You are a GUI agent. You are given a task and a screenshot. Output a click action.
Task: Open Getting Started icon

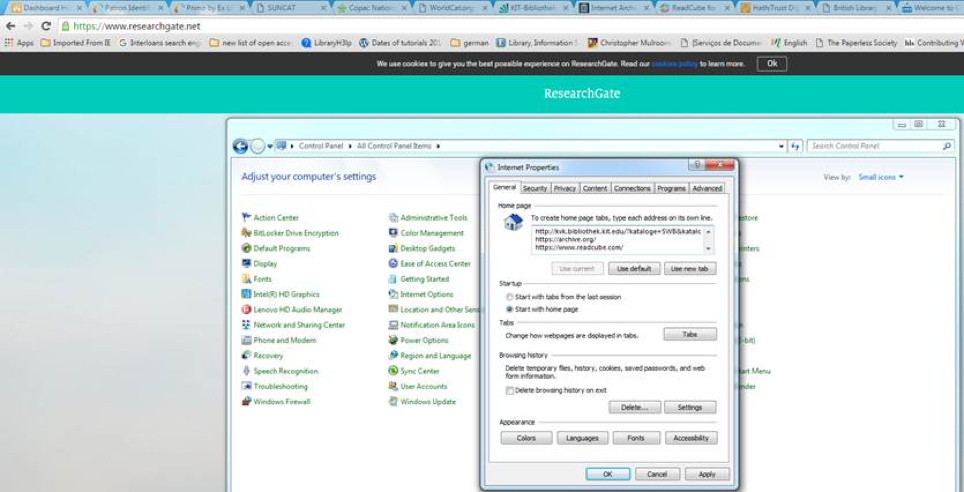[x=393, y=279]
